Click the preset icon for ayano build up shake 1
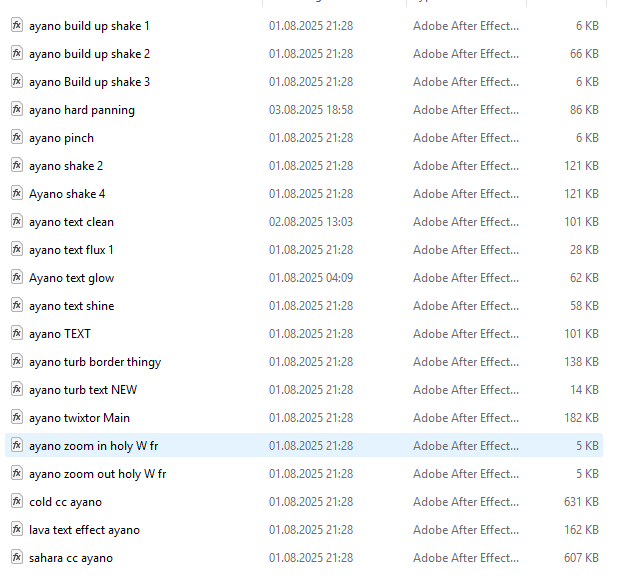This screenshot has width=619, height=578. pos(17,25)
